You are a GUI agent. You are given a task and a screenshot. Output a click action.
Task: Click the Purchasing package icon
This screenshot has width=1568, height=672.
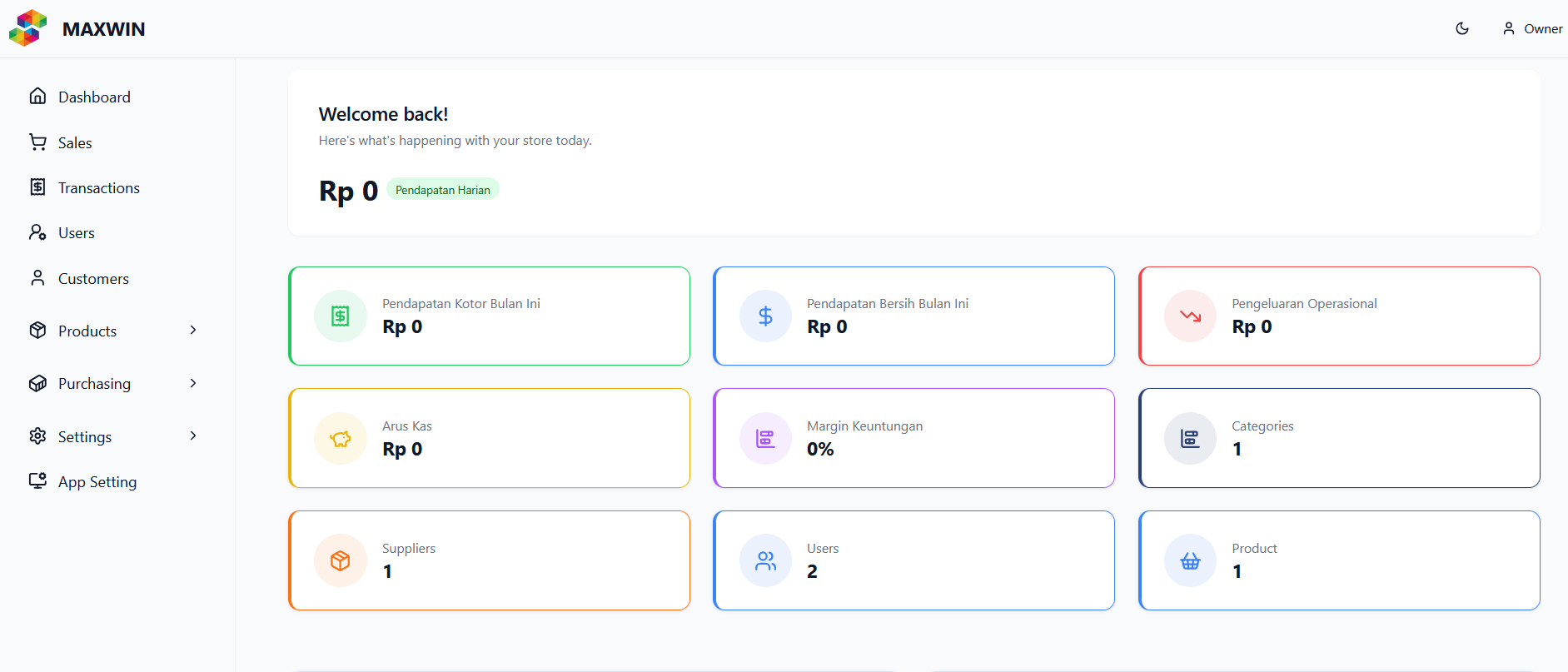coord(37,383)
